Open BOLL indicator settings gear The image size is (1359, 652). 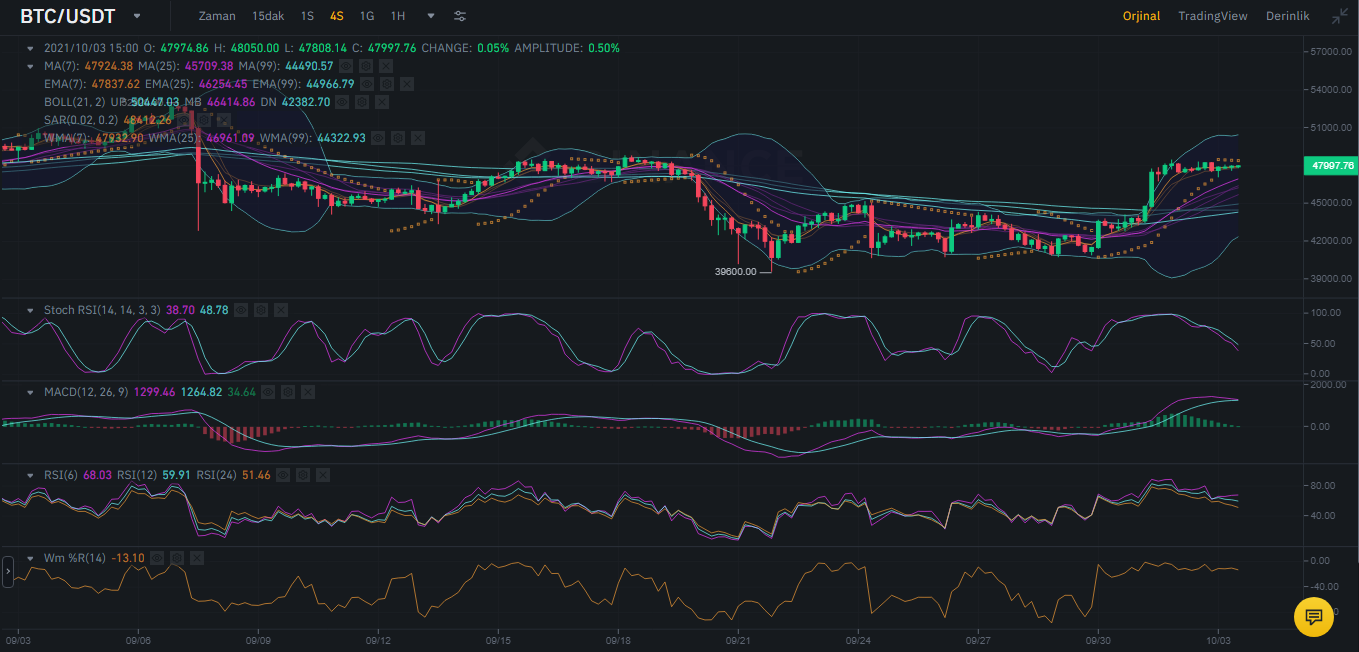click(361, 102)
